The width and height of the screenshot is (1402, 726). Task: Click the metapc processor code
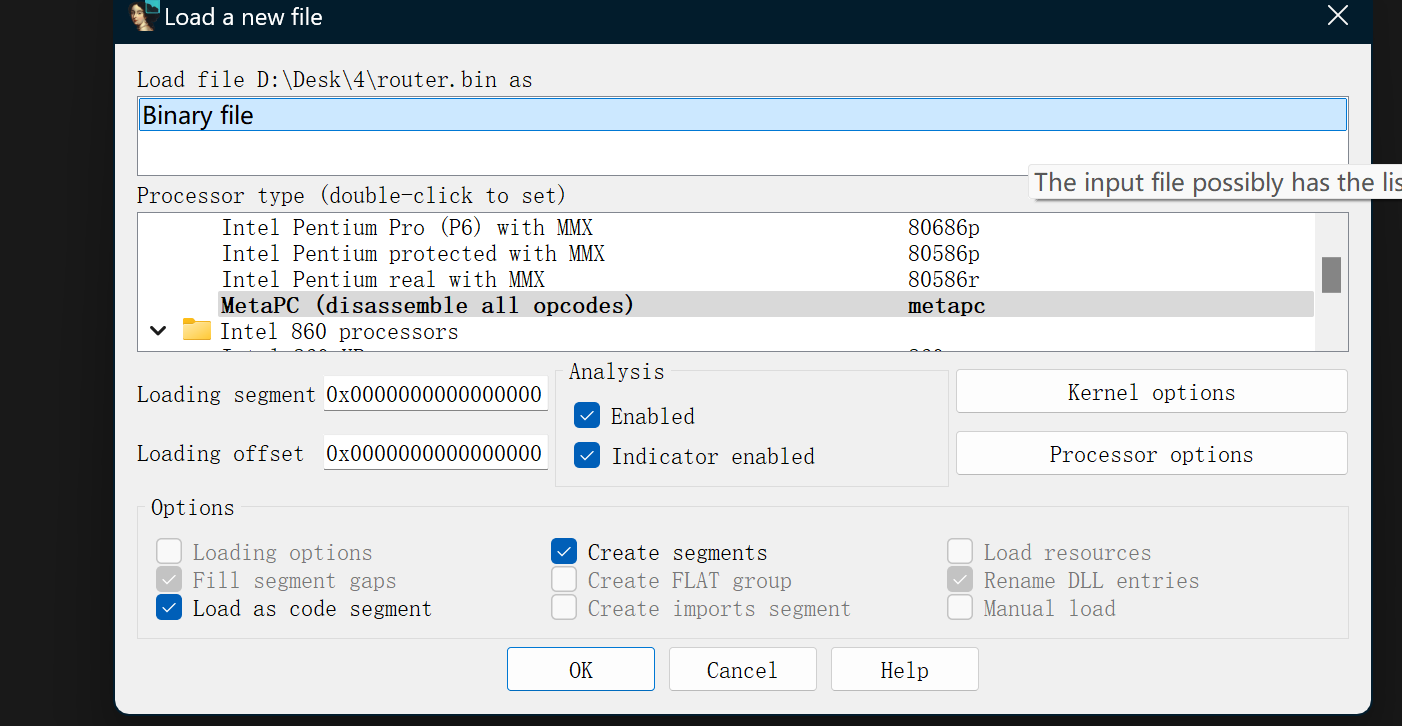tap(946, 305)
